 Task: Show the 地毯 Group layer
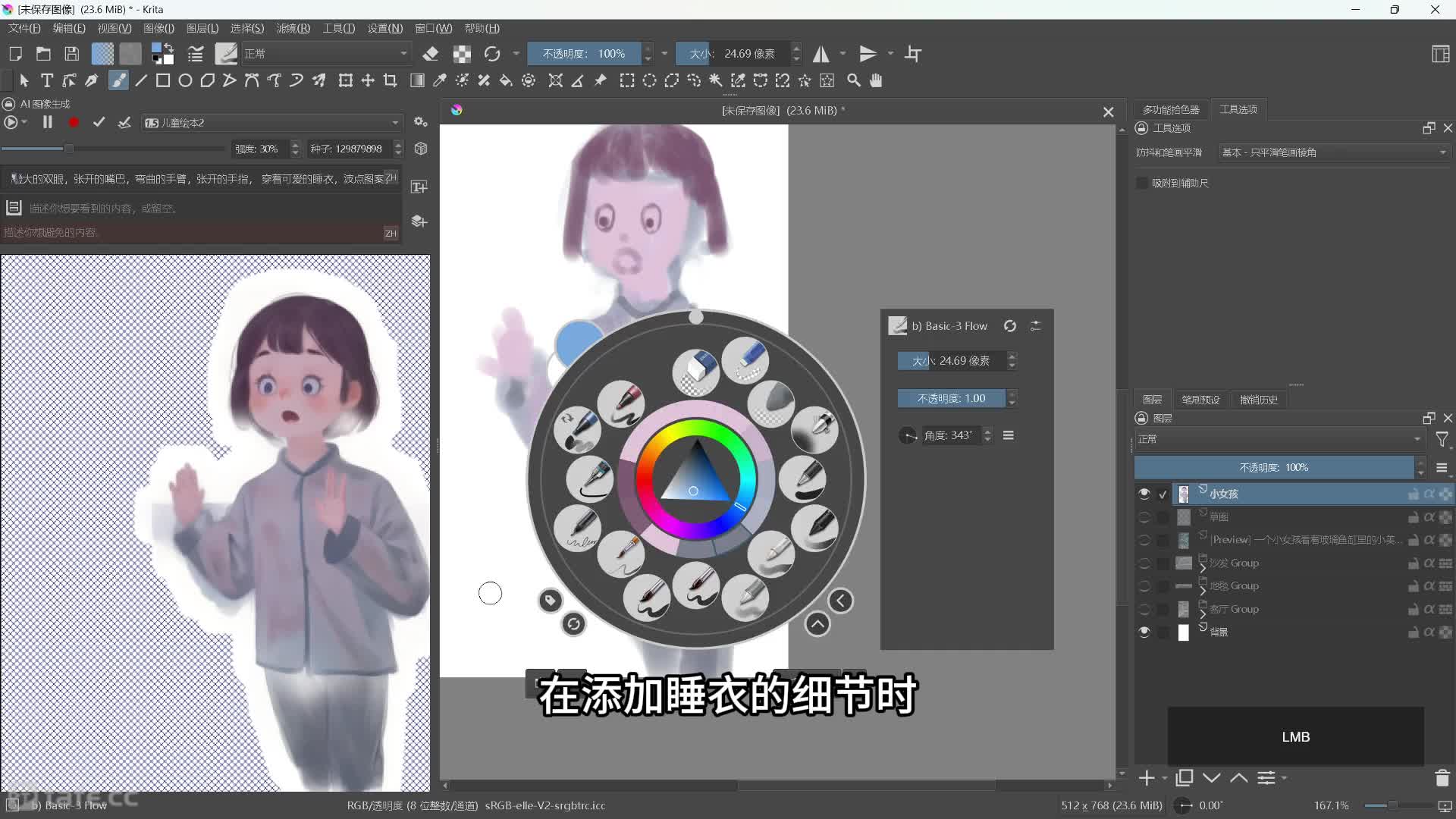pyautogui.click(x=1144, y=586)
